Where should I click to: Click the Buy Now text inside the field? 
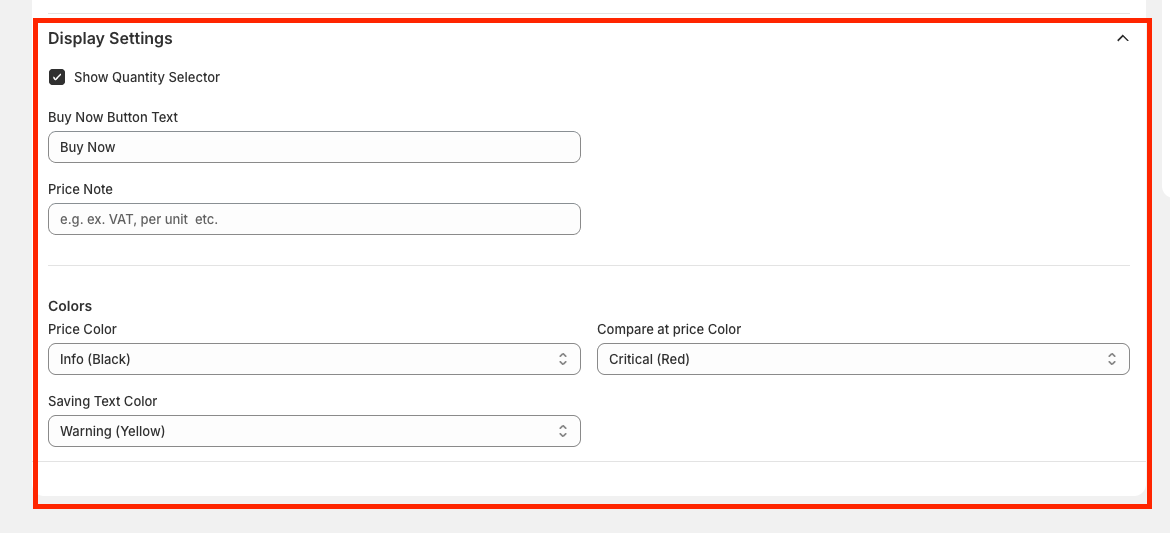88,147
